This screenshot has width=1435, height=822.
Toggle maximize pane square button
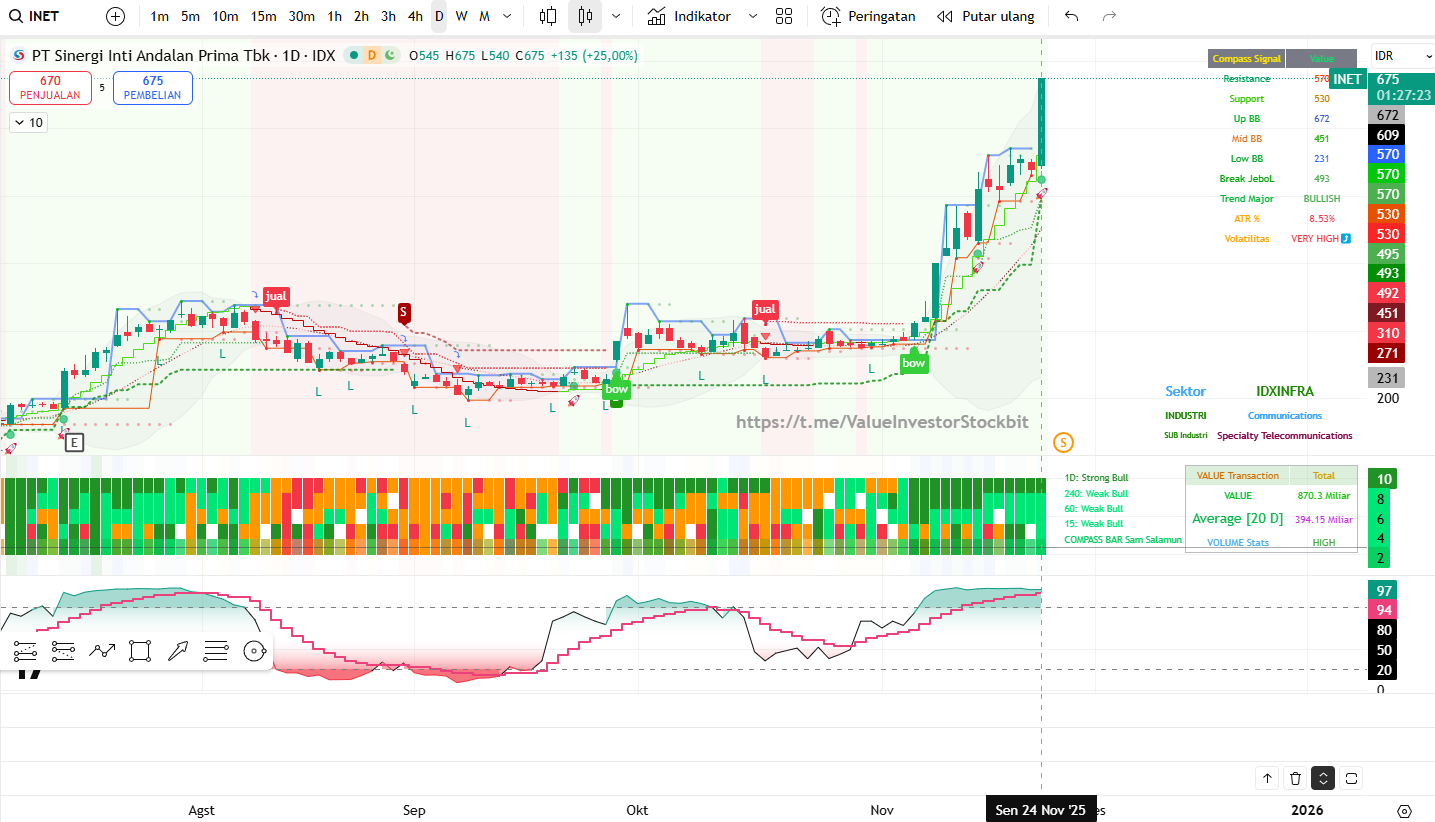(1351, 778)
